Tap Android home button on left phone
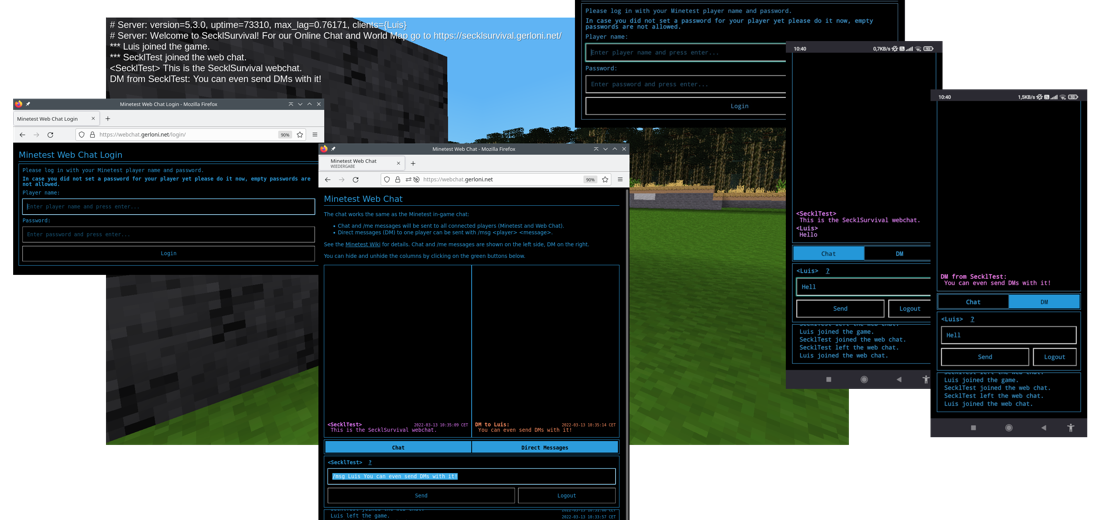The width and height of the screenshot is (1100, 520). tap(864, 379)
